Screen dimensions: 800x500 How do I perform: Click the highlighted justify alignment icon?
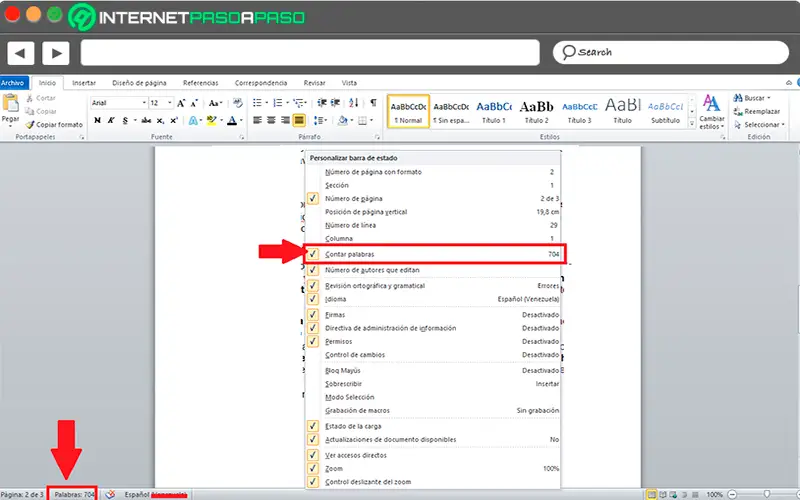click(x=299, y=120)
